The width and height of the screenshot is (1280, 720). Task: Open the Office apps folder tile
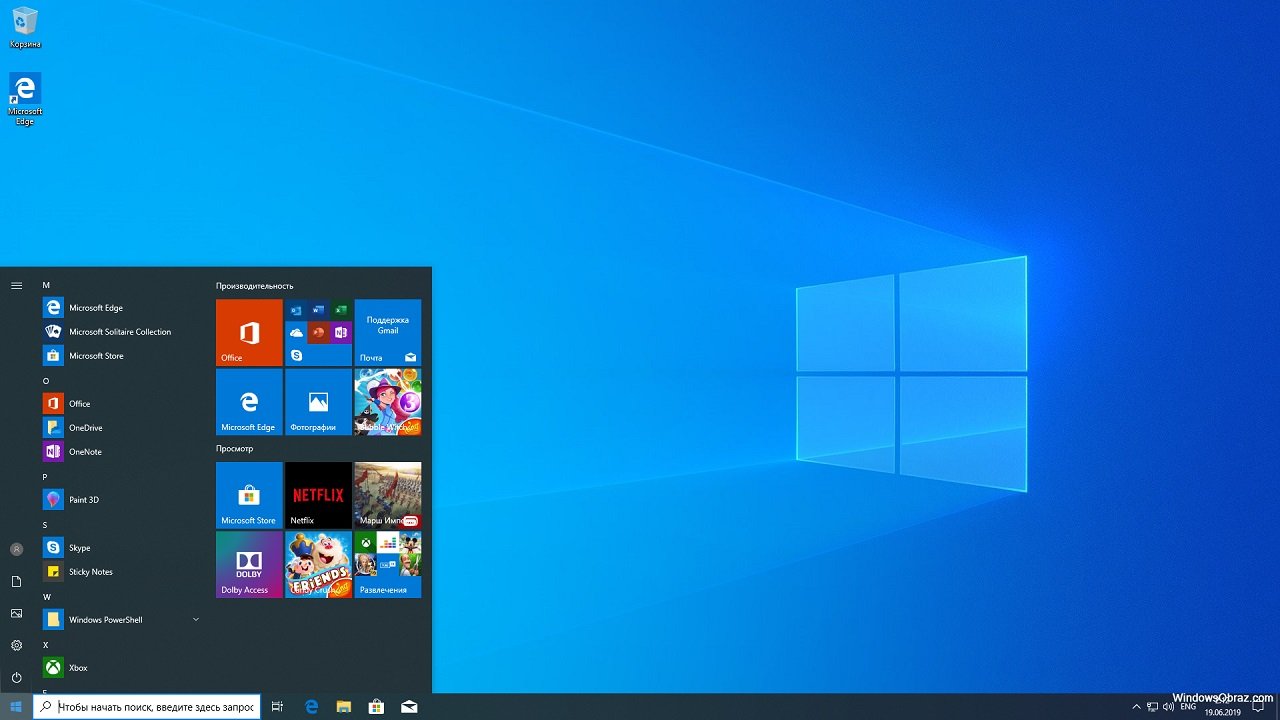pos(318,332)
